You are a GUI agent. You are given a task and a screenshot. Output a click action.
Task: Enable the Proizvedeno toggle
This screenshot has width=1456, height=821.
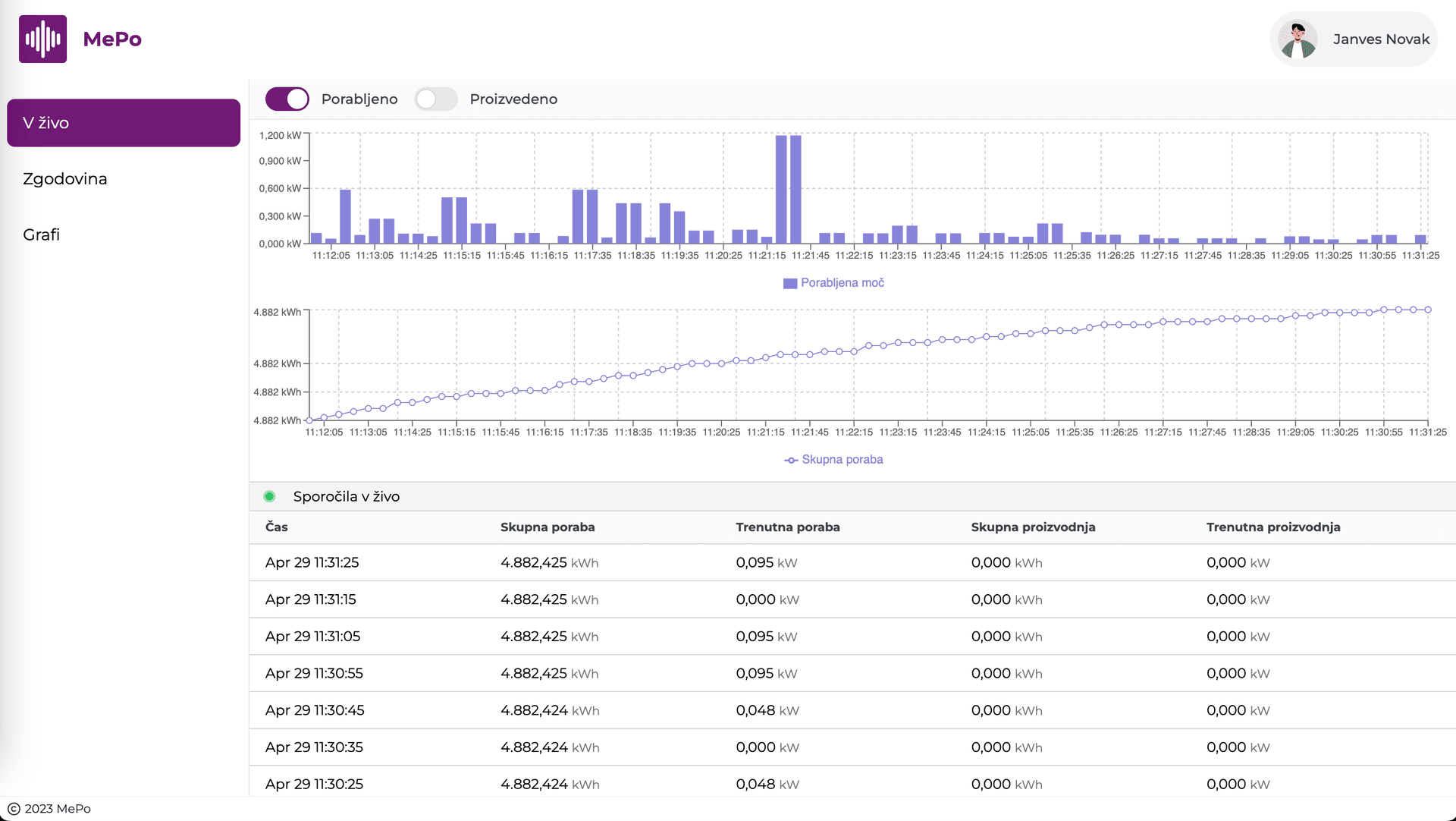point(436,99)
